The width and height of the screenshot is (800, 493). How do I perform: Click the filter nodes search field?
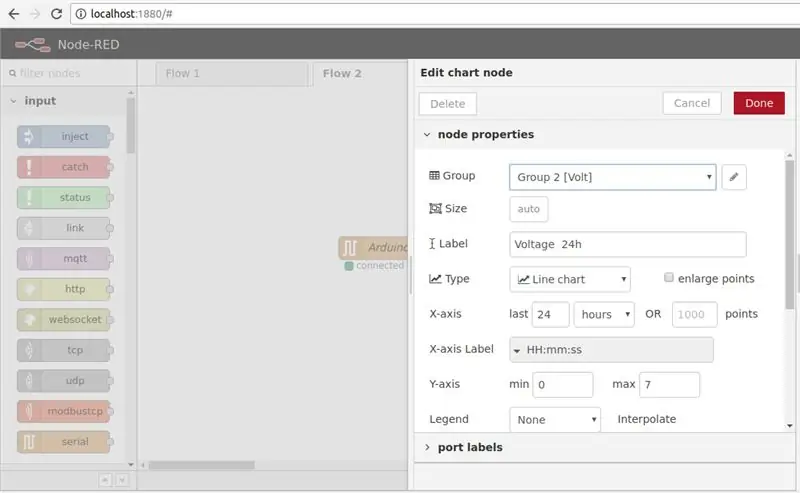click(69, 73)
